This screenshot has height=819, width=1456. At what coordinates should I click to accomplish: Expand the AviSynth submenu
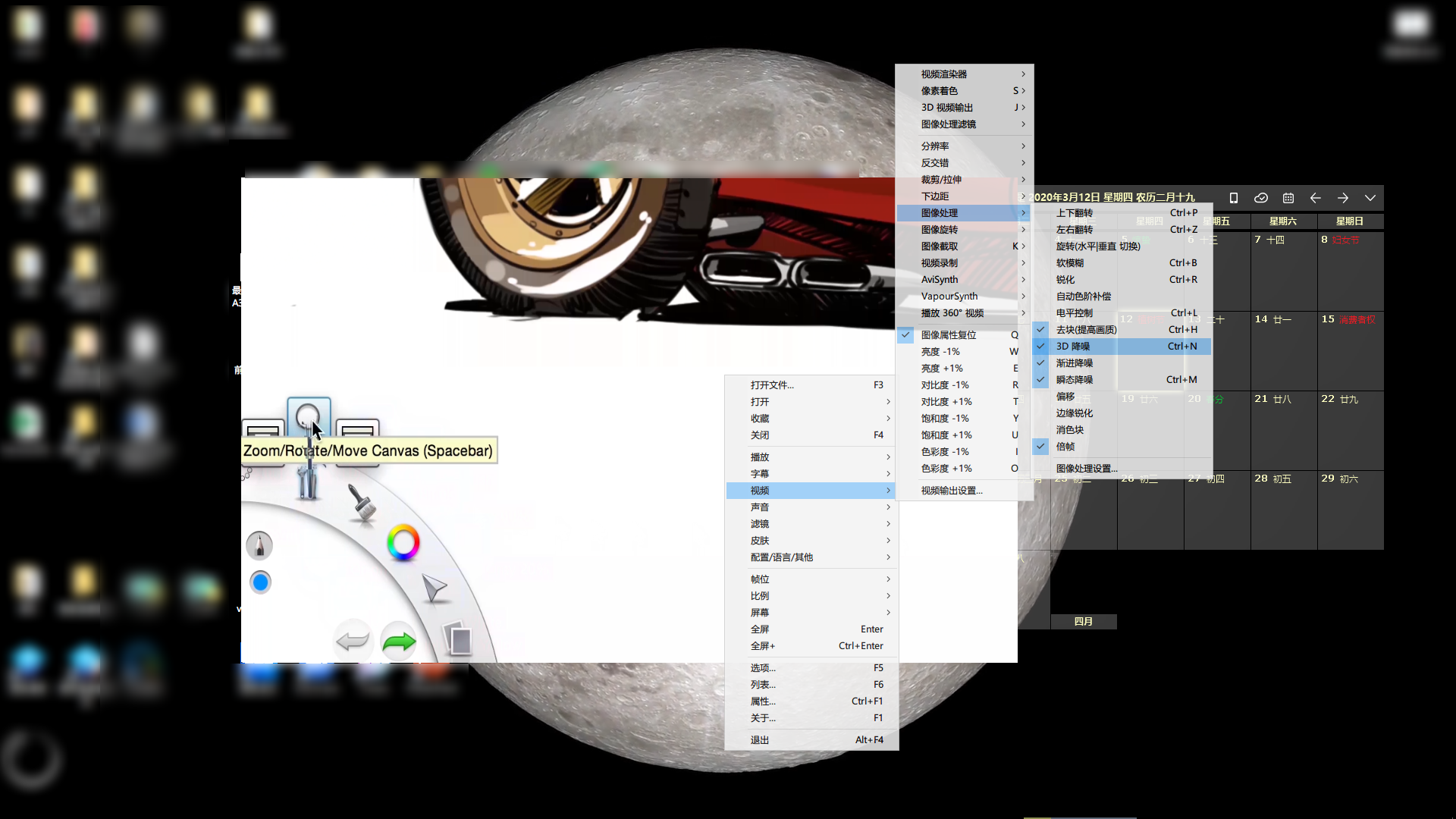(x=963, y=280)
